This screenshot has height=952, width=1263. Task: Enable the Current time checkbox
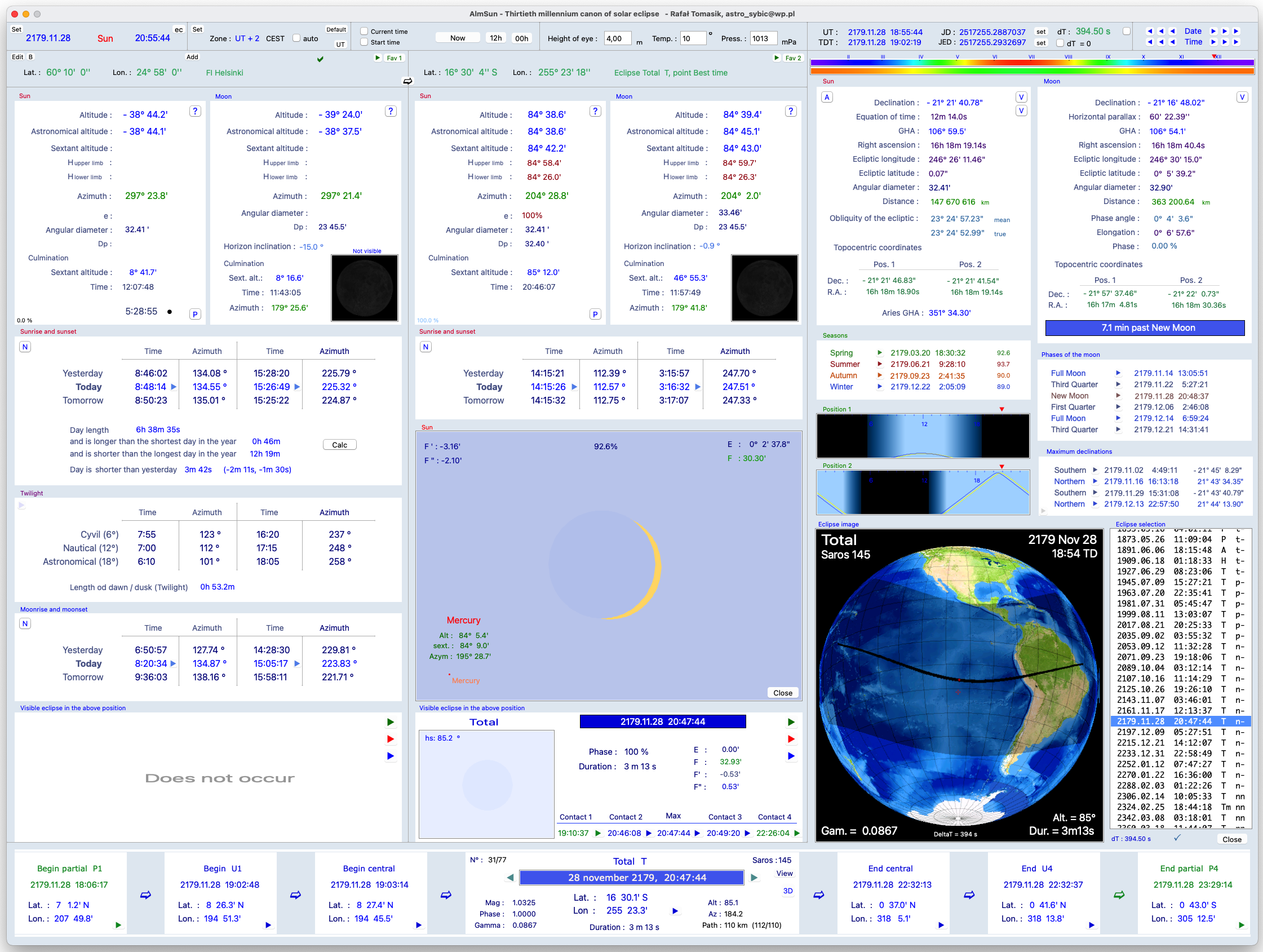pos(364,32)
